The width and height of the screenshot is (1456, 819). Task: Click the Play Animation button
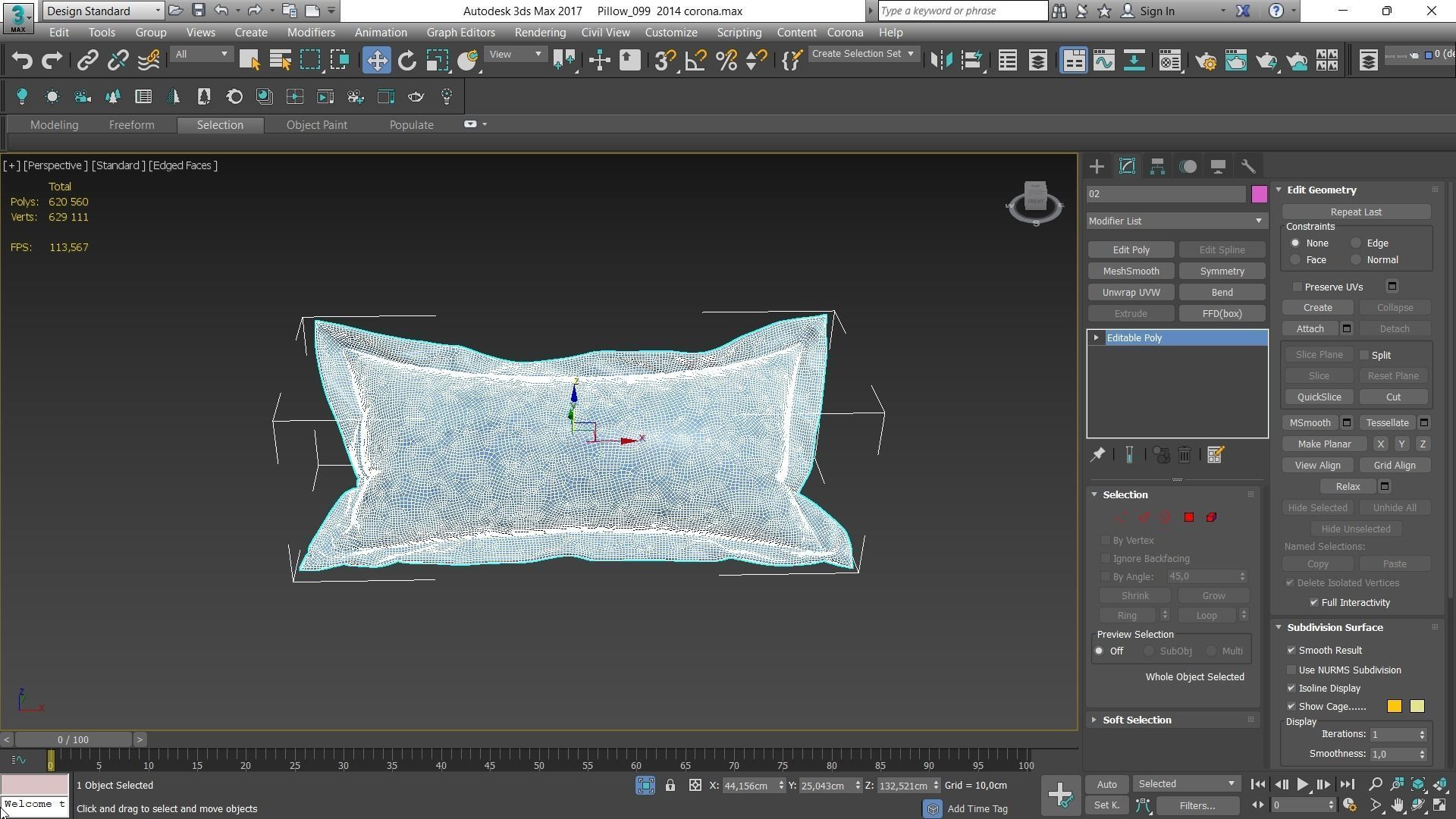pyautogui.click(x=1302, y=785)
